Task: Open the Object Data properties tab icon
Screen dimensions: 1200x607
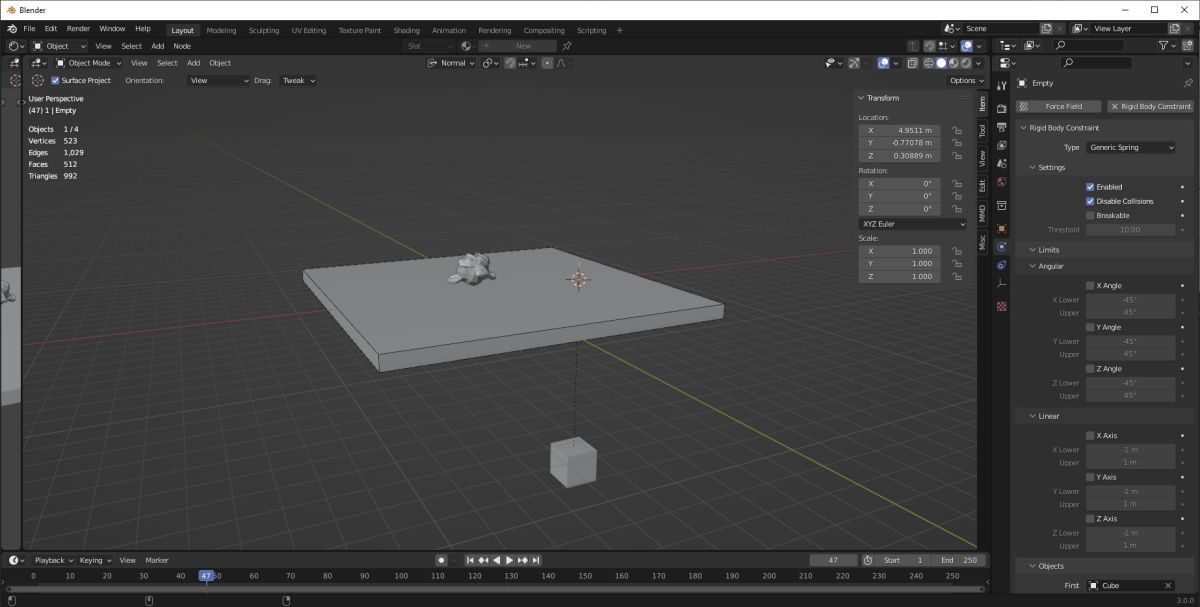Action: tap(1001, 285)
